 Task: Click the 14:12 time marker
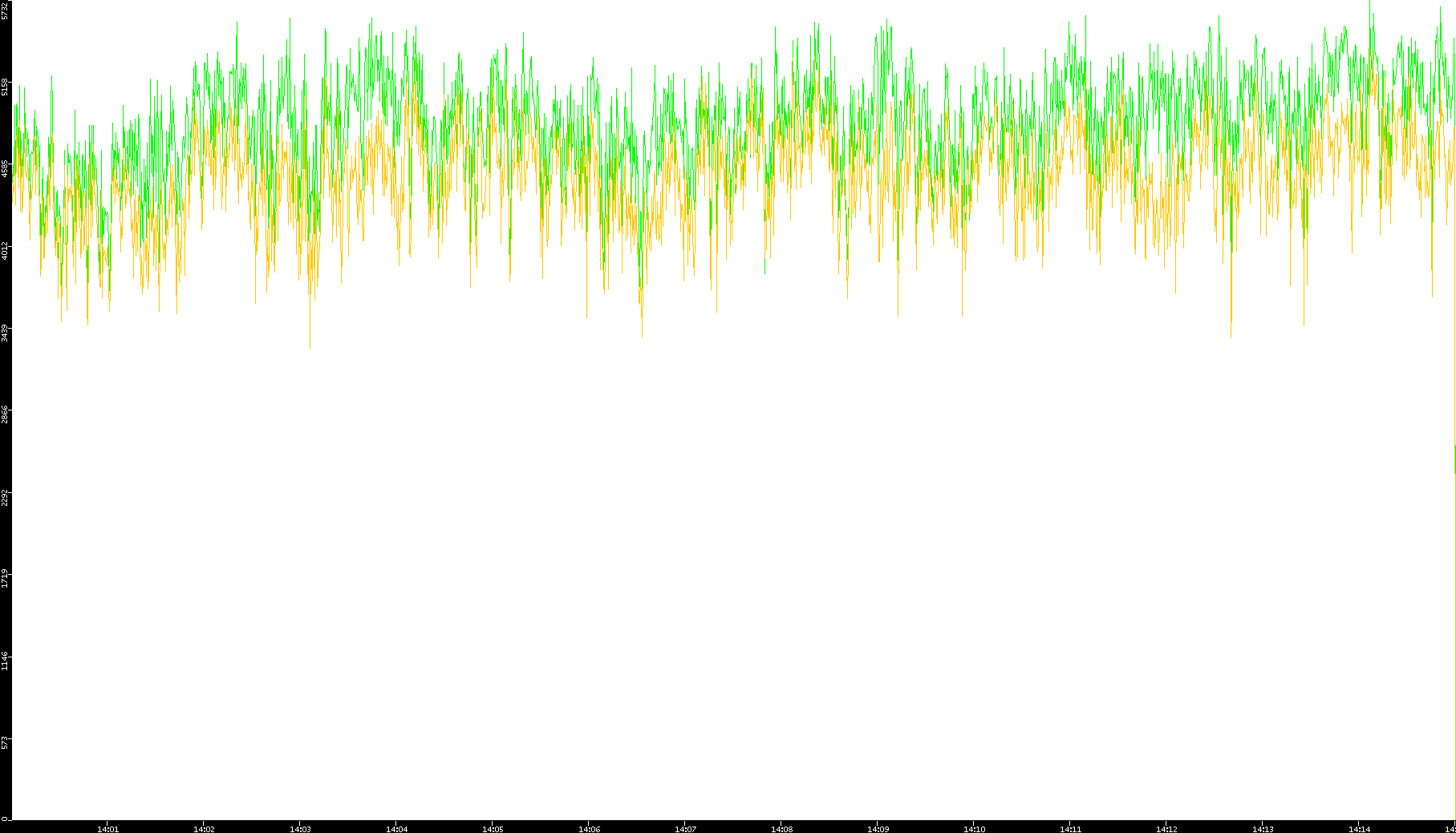1166,829
